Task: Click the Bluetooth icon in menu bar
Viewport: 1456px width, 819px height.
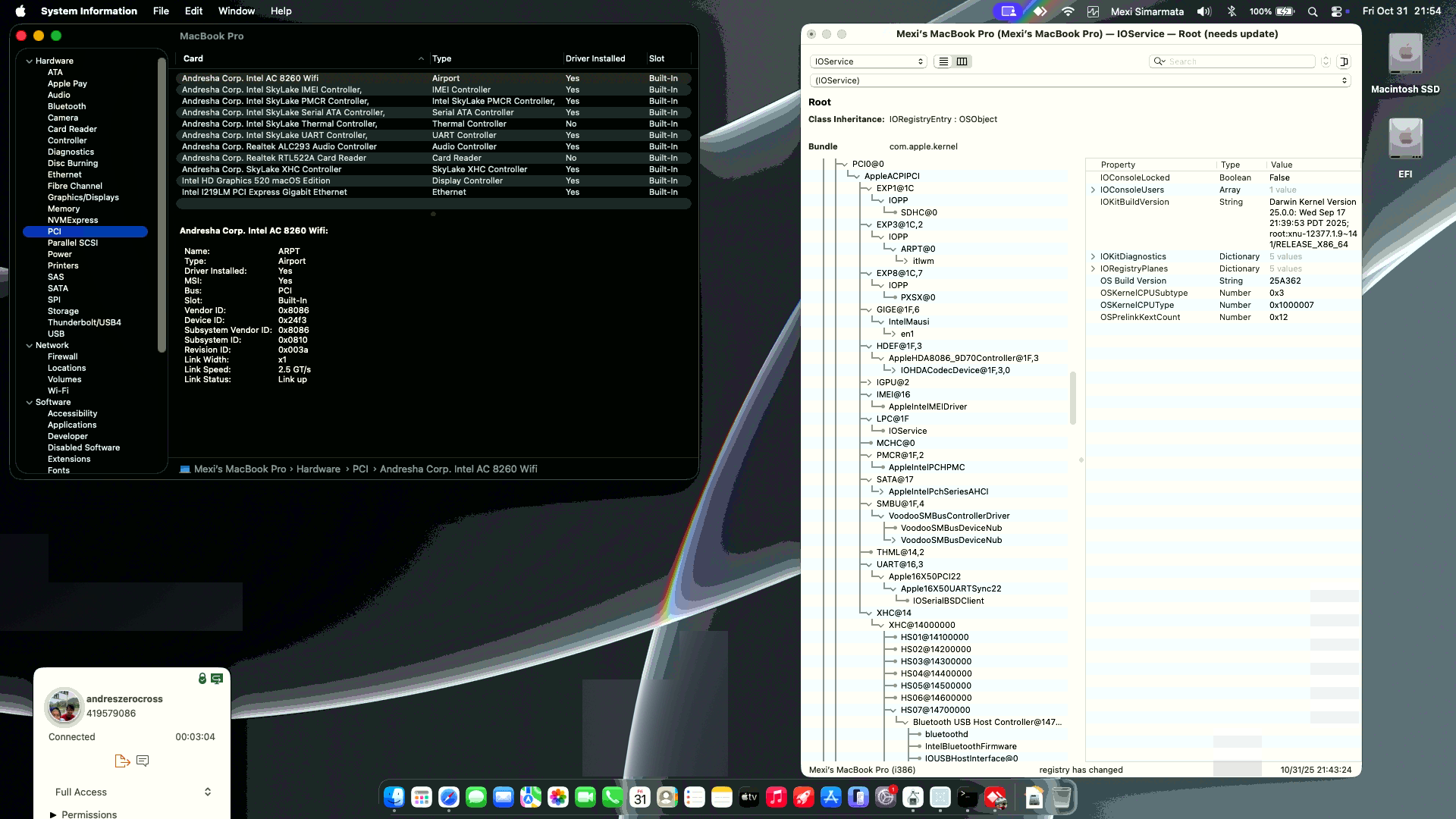Action: coord(1232,11)
